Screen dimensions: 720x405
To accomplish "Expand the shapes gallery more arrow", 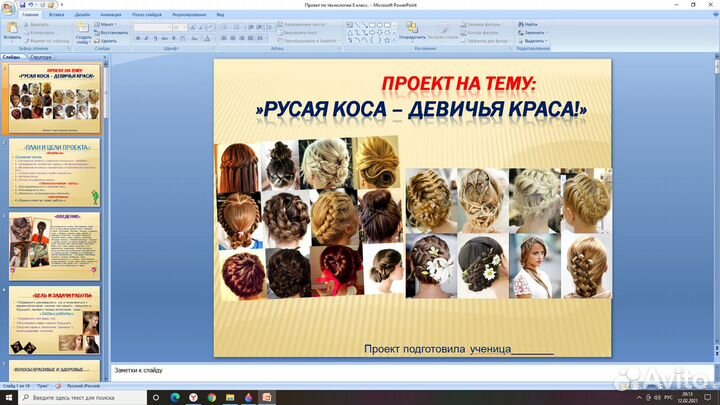I will coord(394,41).
